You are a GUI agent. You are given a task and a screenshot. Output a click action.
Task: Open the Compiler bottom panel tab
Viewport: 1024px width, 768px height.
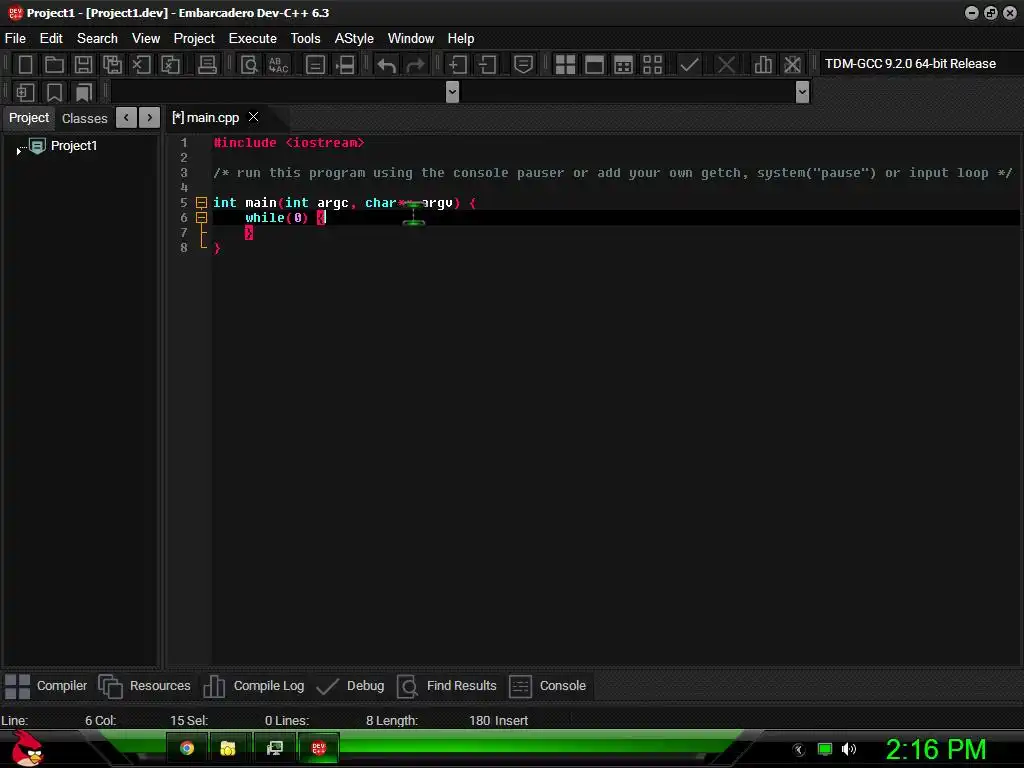[46, 686]
